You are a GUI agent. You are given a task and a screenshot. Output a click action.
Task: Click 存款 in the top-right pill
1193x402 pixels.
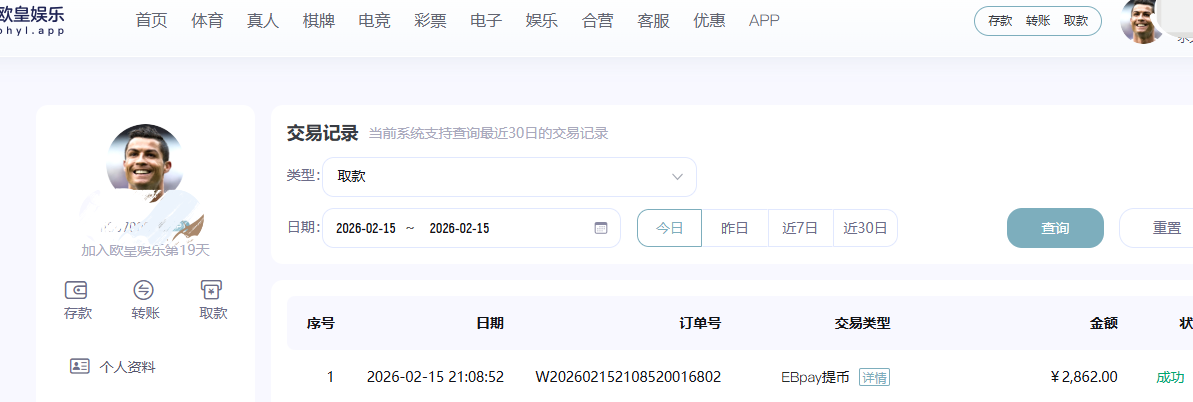tap(1000, 21)
